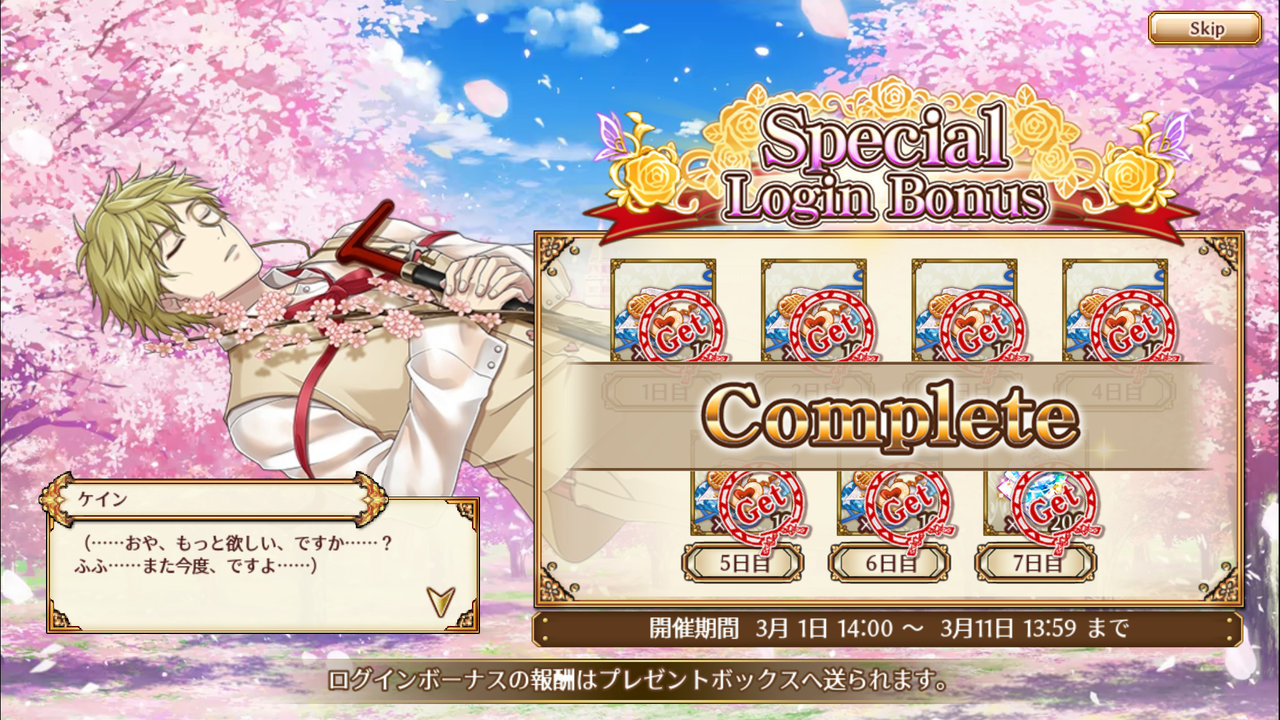Tap the dialogue text box
The image size is (1280, 720).
pos(263,565)
